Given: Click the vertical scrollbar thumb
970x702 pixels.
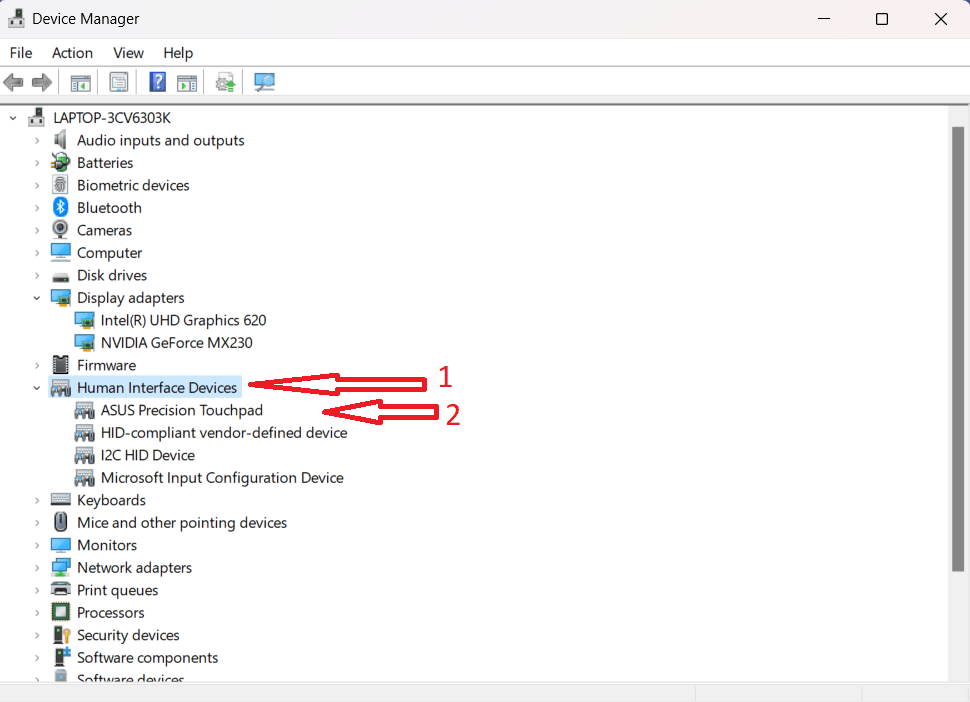Looking at the screenshot, I should (958, 349).
